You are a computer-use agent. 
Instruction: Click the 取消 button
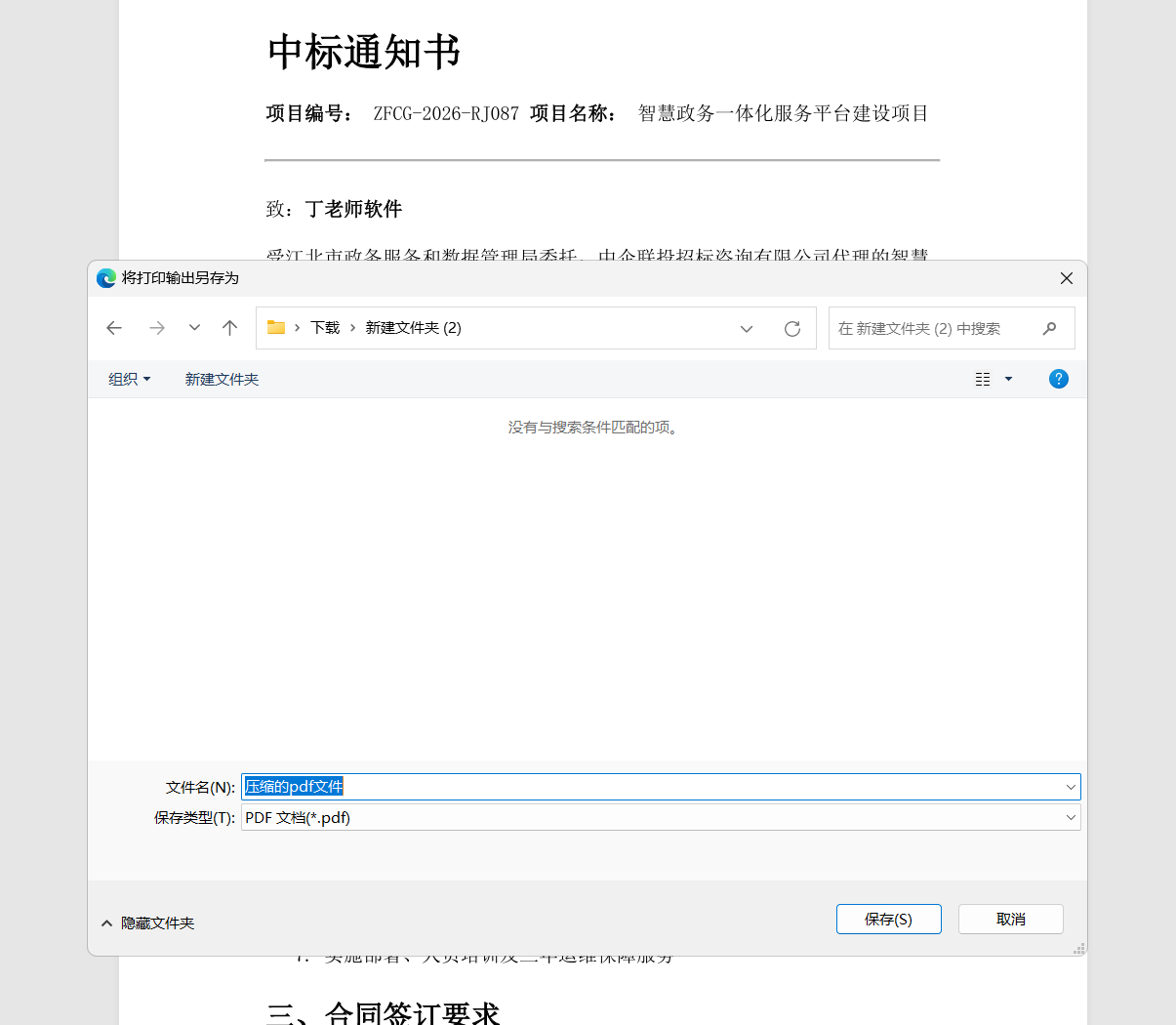(x=1010, y=919)
